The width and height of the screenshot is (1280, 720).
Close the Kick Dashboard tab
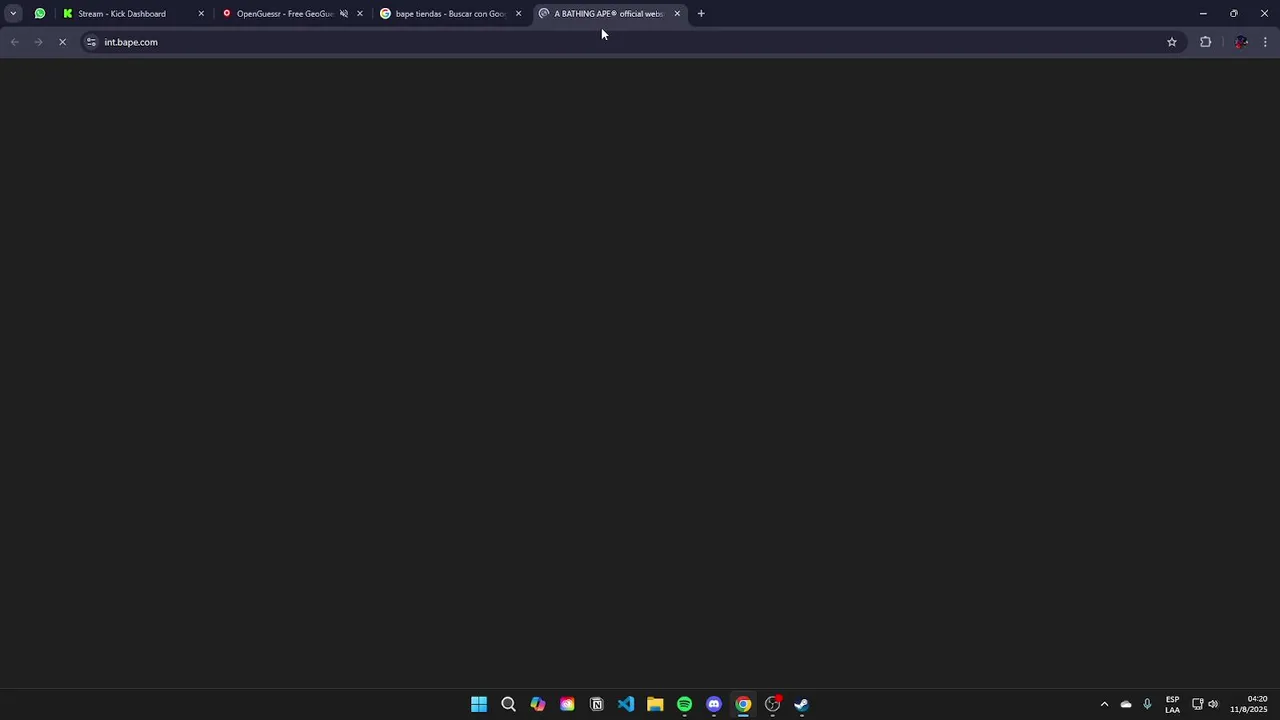coord(201,14)
